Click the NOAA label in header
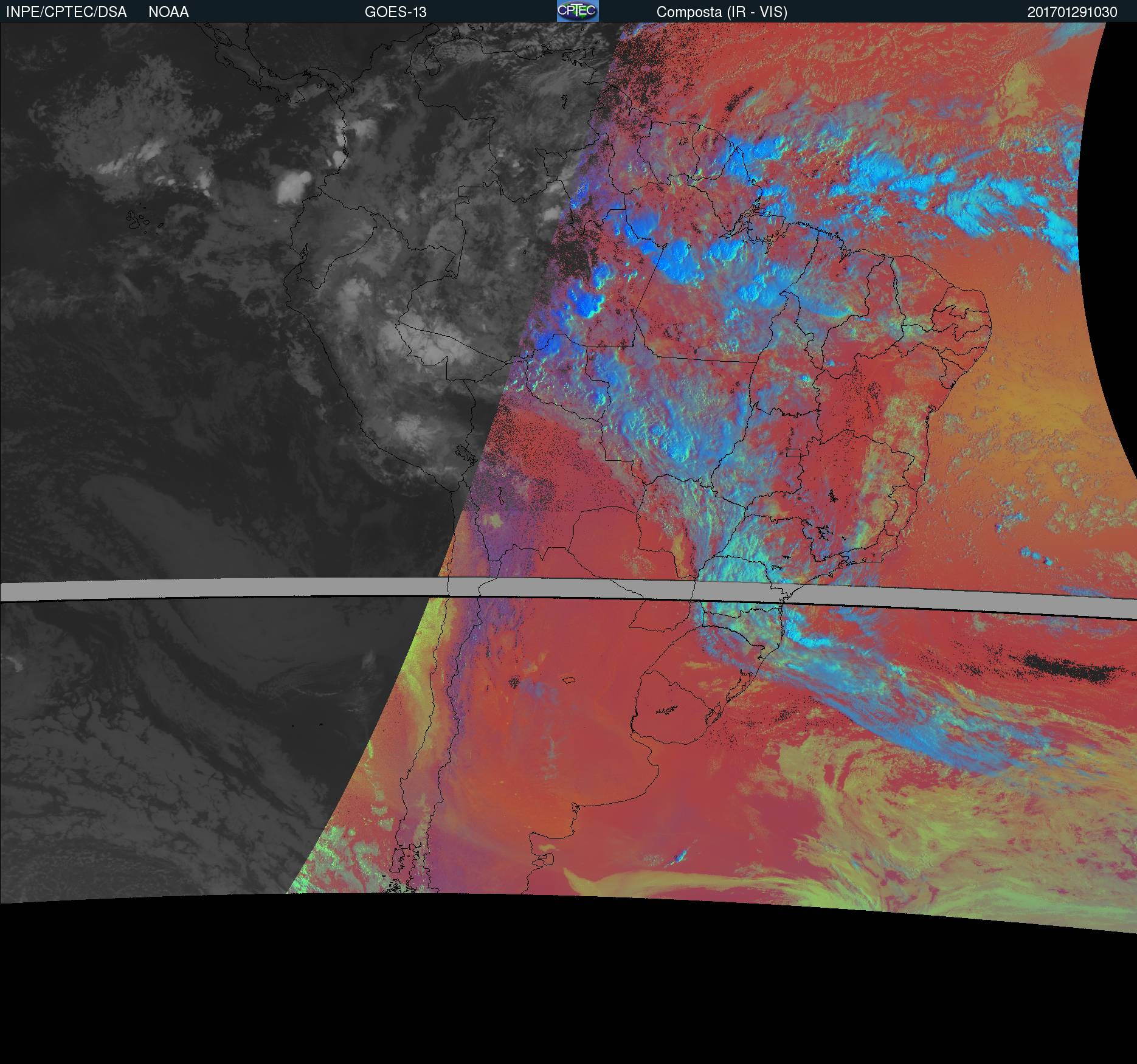Viewport: 1137px width, 1064px height. pos(168,12)
